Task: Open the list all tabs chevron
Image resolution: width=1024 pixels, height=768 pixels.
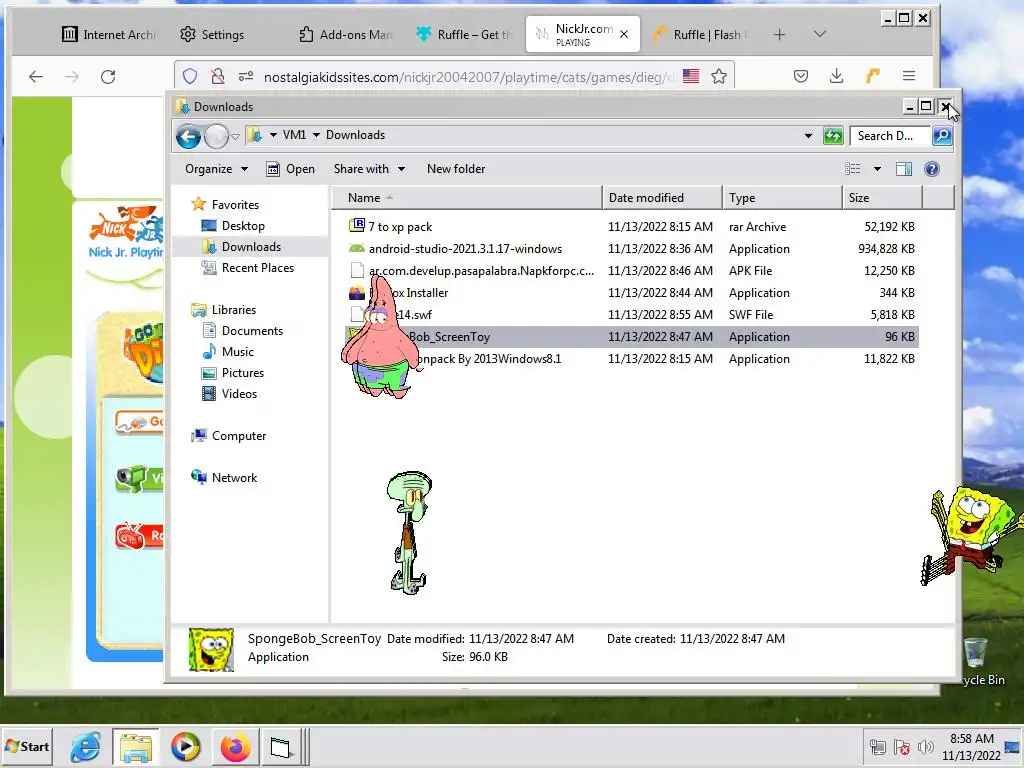Action: (x=820, y=34)
